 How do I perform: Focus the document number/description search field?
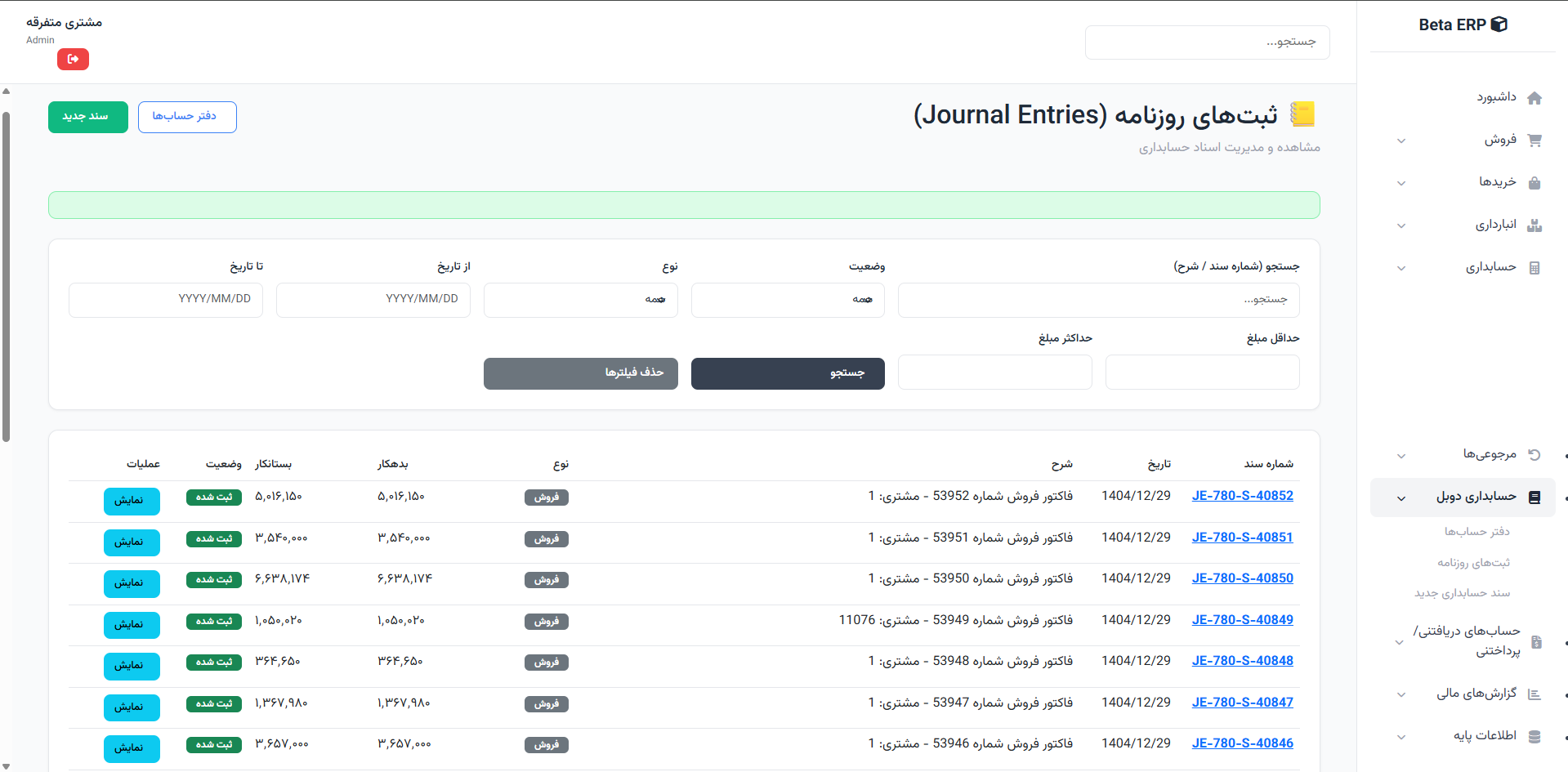pos(1098,300)
